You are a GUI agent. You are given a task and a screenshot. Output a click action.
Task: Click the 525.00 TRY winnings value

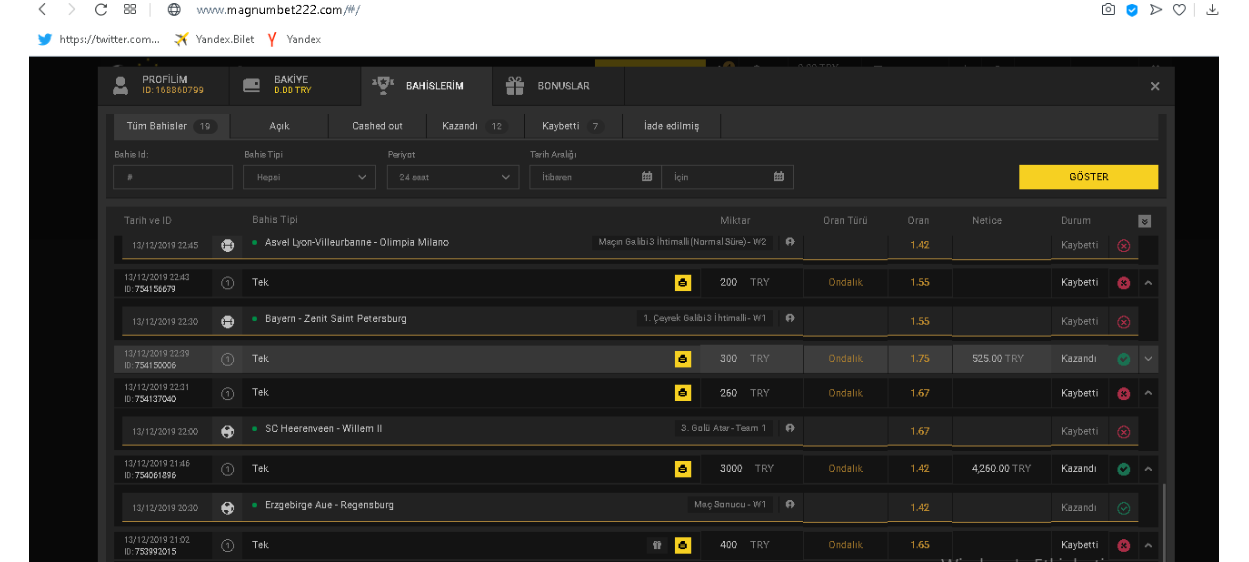(998, 359)
